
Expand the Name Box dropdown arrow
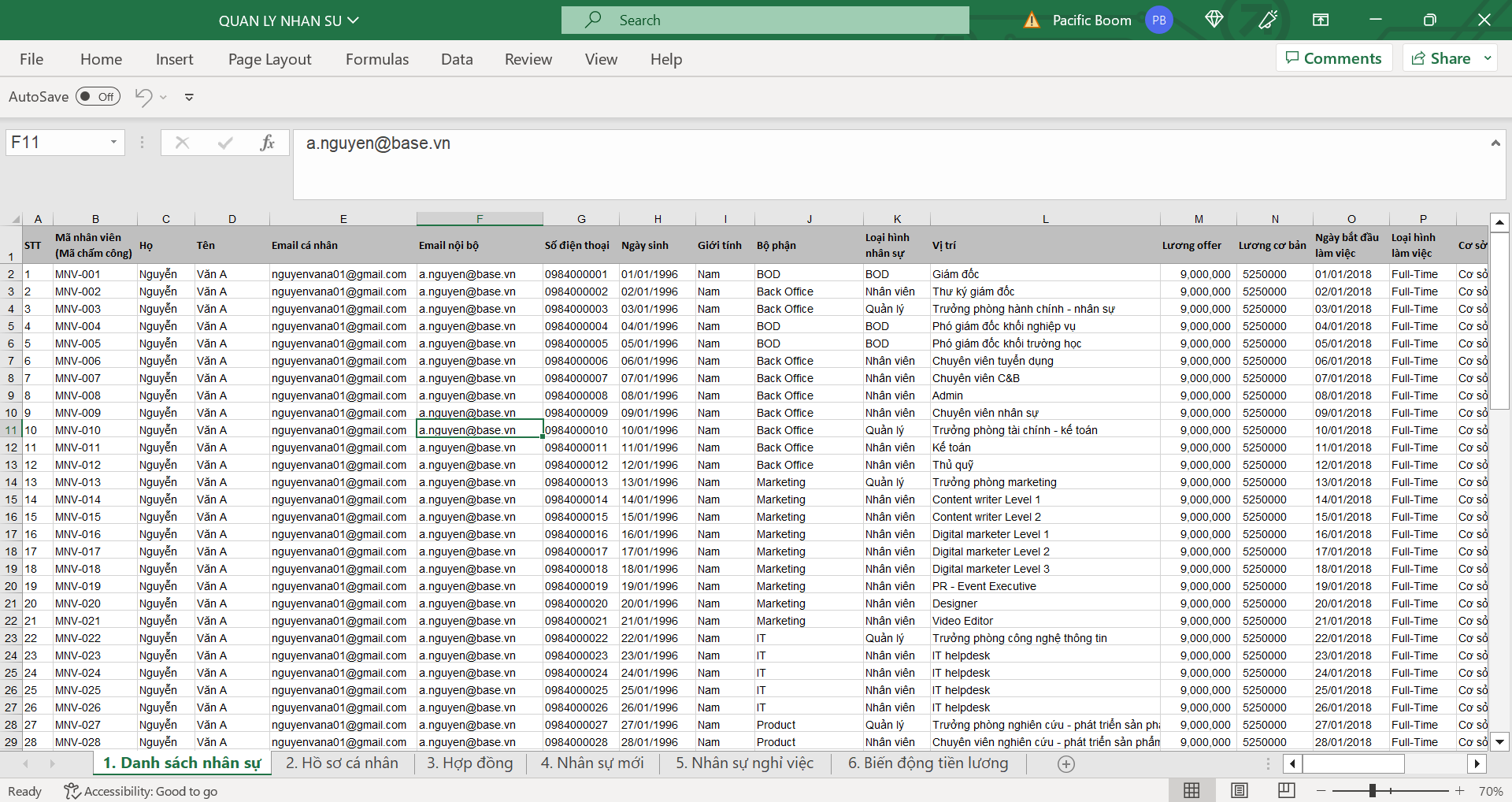[x=113, y=143]
